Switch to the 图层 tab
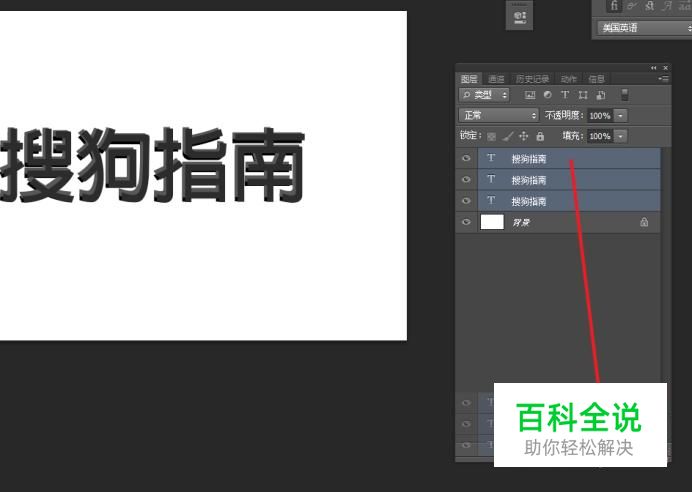 coord(469,79)
